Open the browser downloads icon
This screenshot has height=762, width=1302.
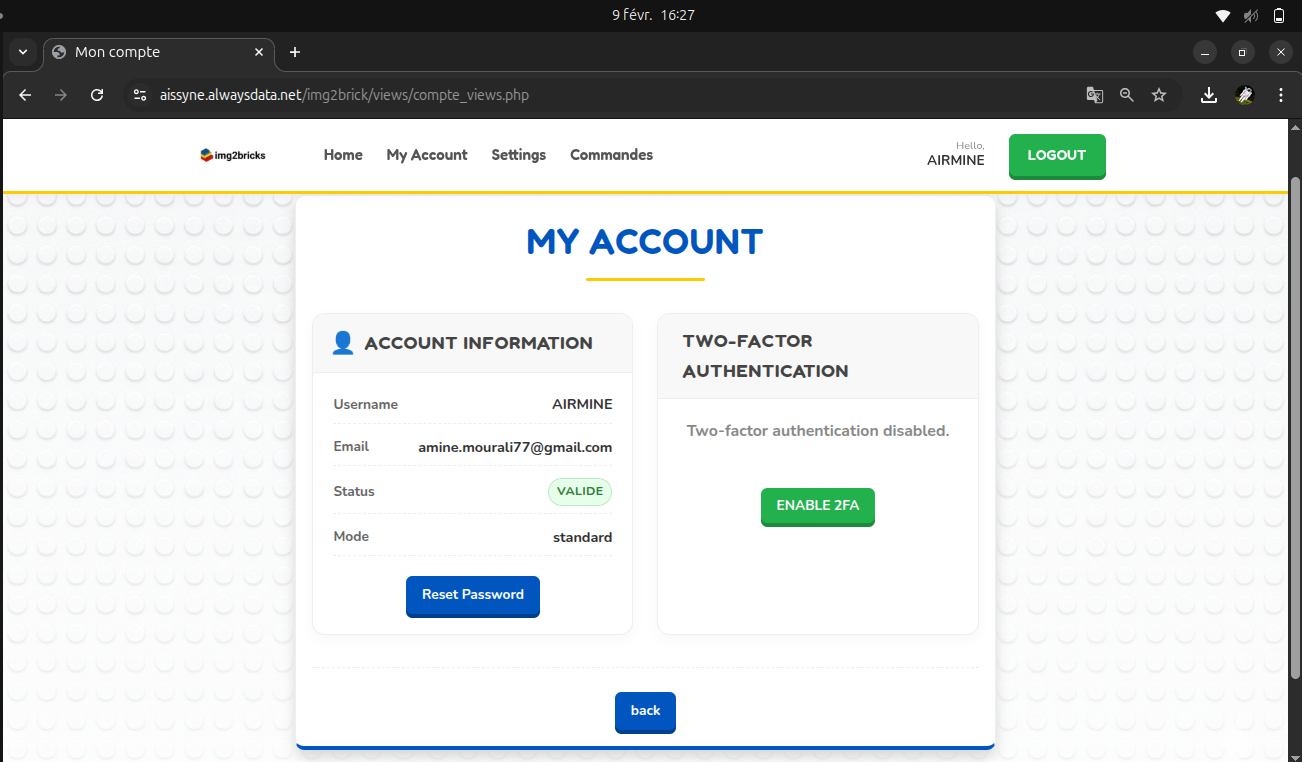1209,95
